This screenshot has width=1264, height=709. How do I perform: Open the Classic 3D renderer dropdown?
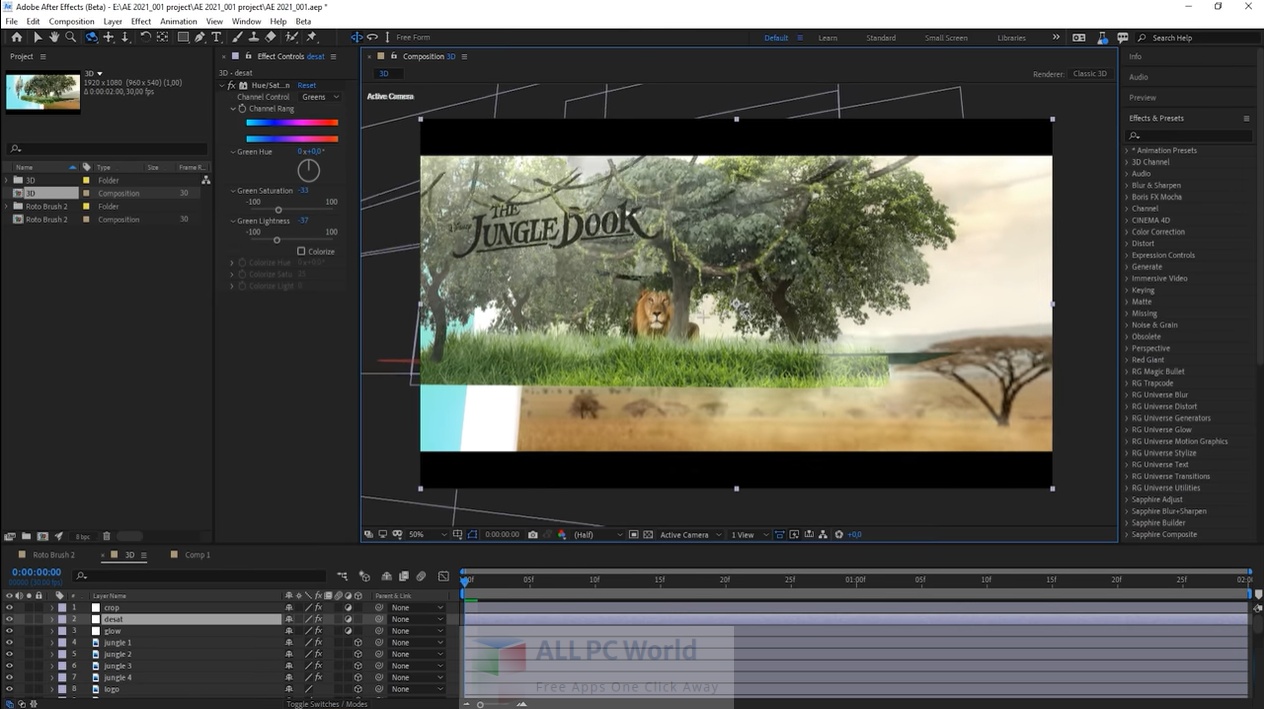click(1090, 74)
